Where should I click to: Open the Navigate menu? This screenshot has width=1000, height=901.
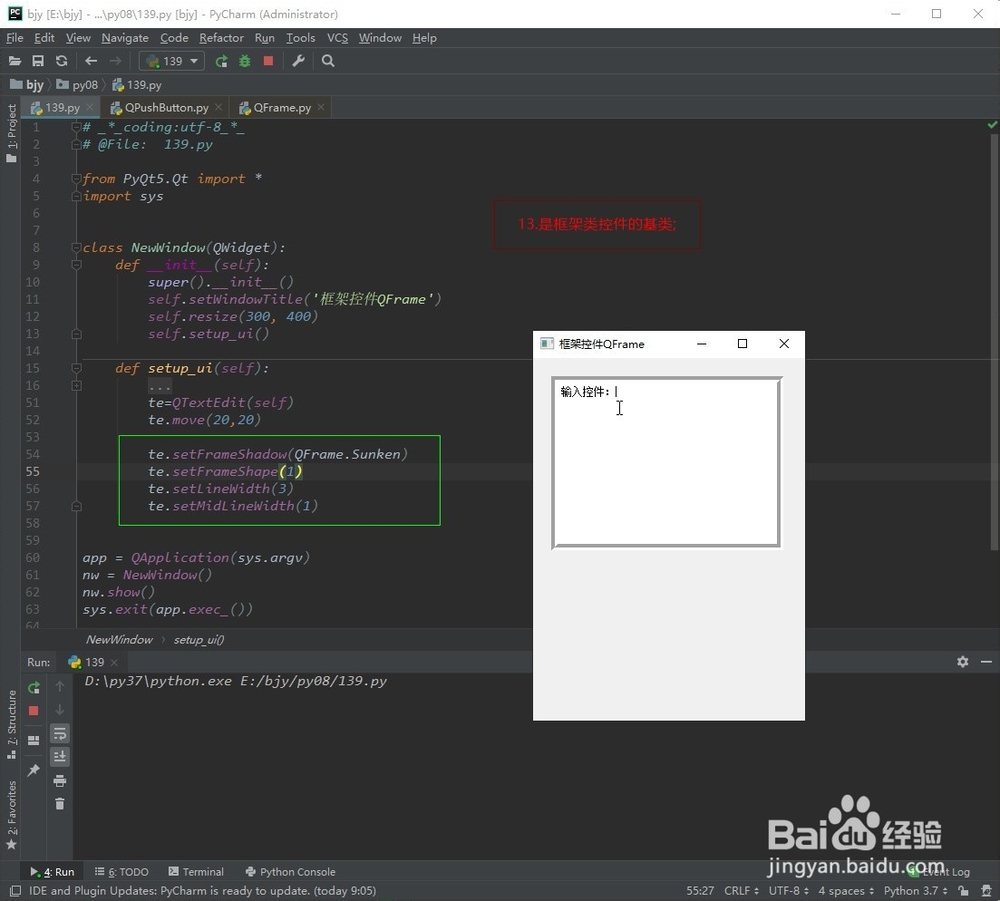125,38
